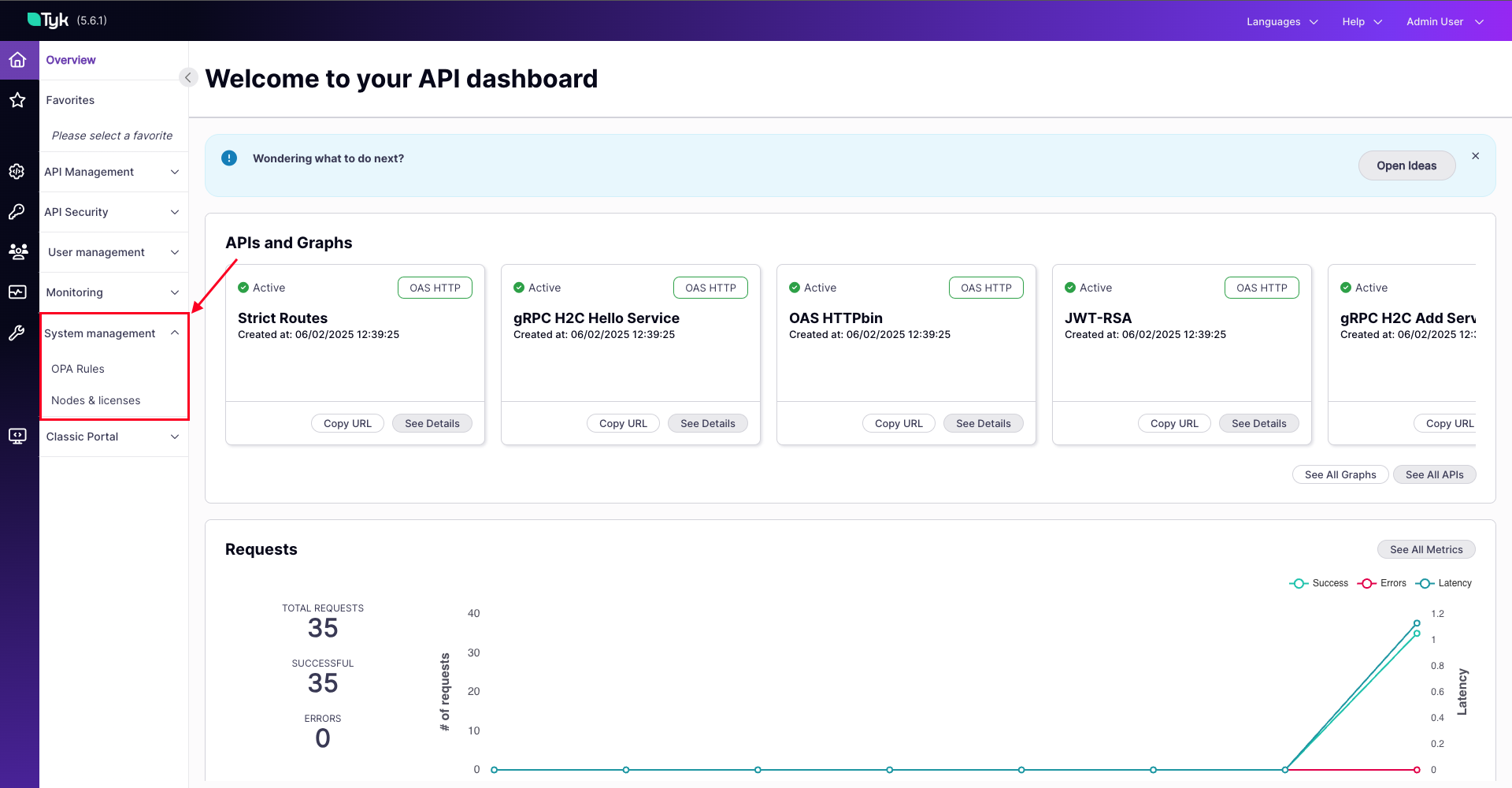Click the Open Ideas button
The image size is (1512, 788).
pyautogui.click(x=1406, y=165)
